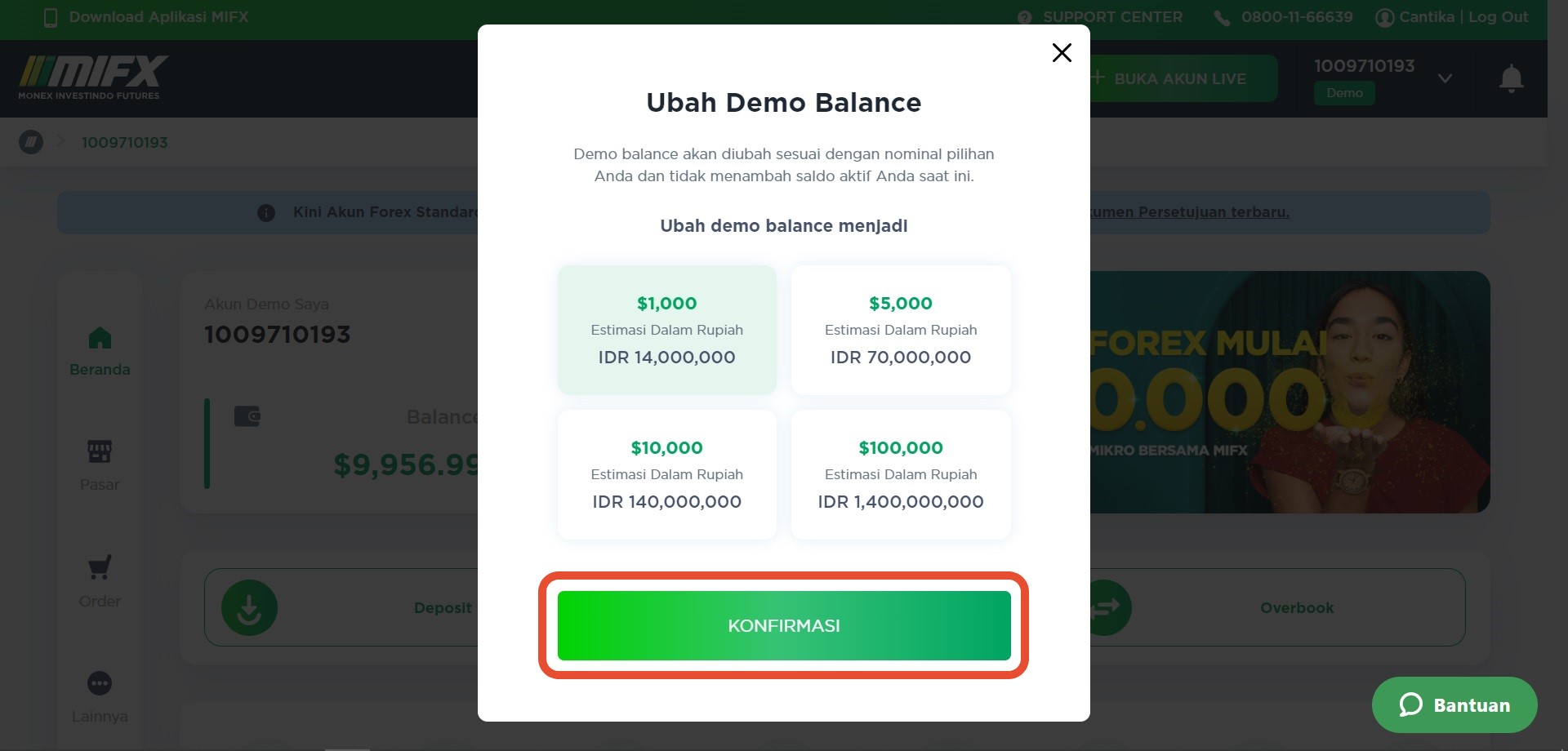Image resolution: width=1568 pixels, height=751 pixels.
Task: Close the Ubah Demo Balance dialog
Action: [x=1062, y=53]
